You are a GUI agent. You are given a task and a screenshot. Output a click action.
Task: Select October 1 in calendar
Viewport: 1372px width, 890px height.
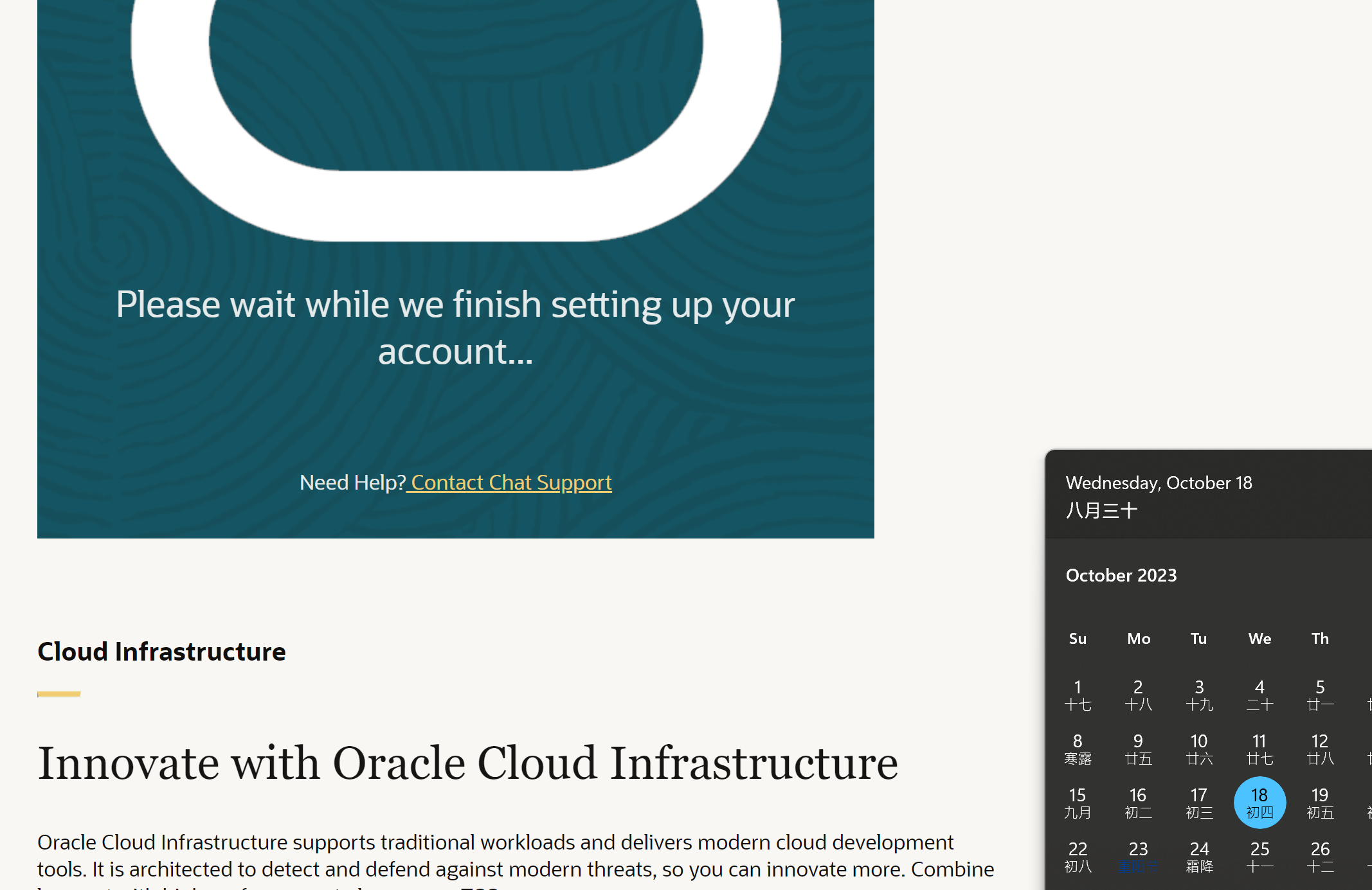tap(1078, 695)
